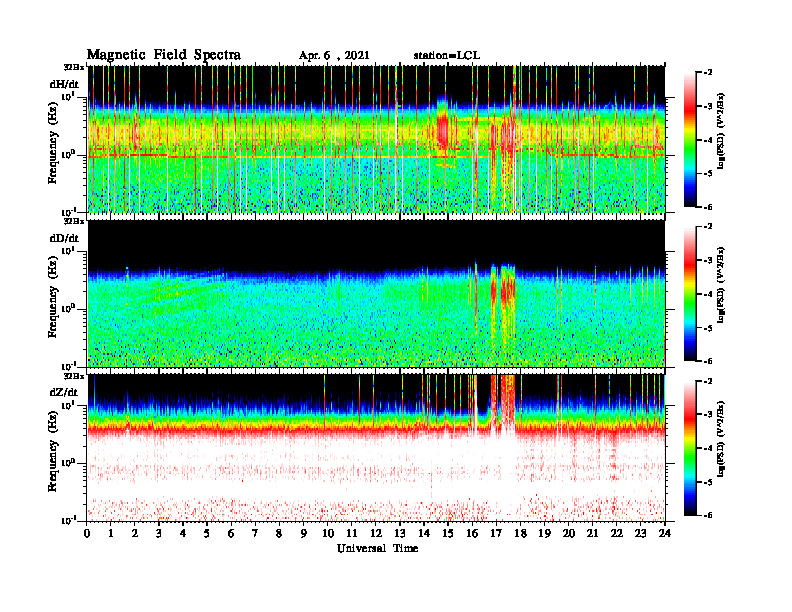The image size is (792, 612).
Task: Click hour 5 on the Universal Time axis
Action: pyautogui.click(x=207, y=533)
